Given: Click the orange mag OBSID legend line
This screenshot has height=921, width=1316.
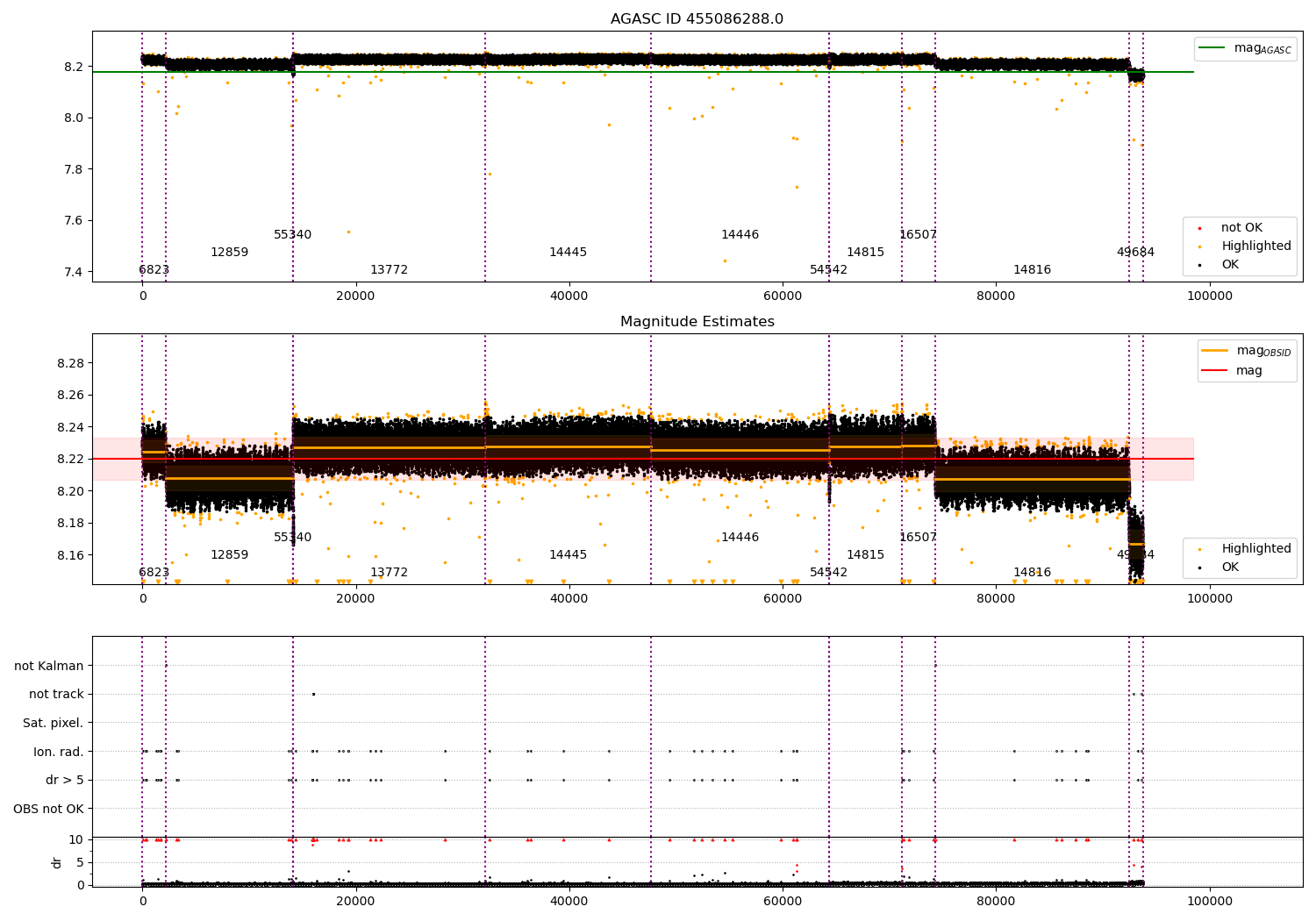Looking at the screenshot, I should click(x=1215, y=351).
